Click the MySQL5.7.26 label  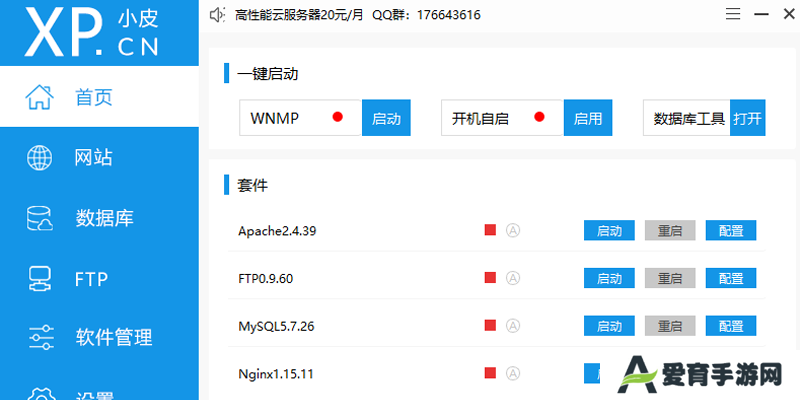pos(276,327)
